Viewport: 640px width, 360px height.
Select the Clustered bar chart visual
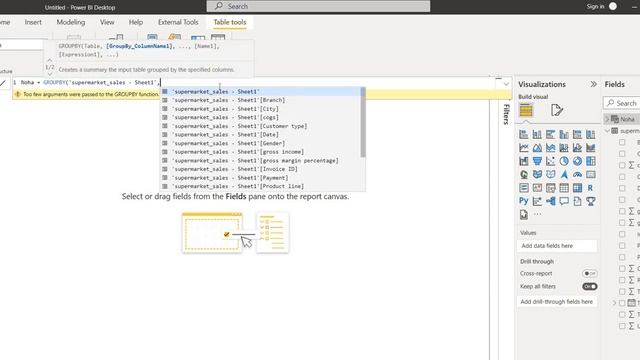[x=551, y=134]
